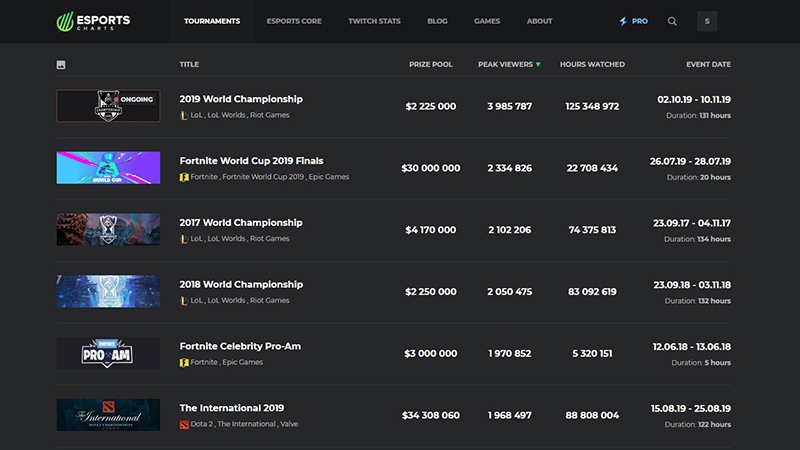Open the 2018 World Championship banner thumbnail
The width and height of the screenshot is (800, 450).
click(x=108, y=291)
